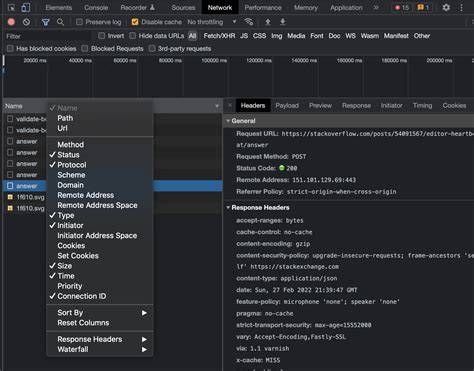This screenshot has width=474, height=371.
Task: Select the second 1f610.svg request
Action: point(30,208)
